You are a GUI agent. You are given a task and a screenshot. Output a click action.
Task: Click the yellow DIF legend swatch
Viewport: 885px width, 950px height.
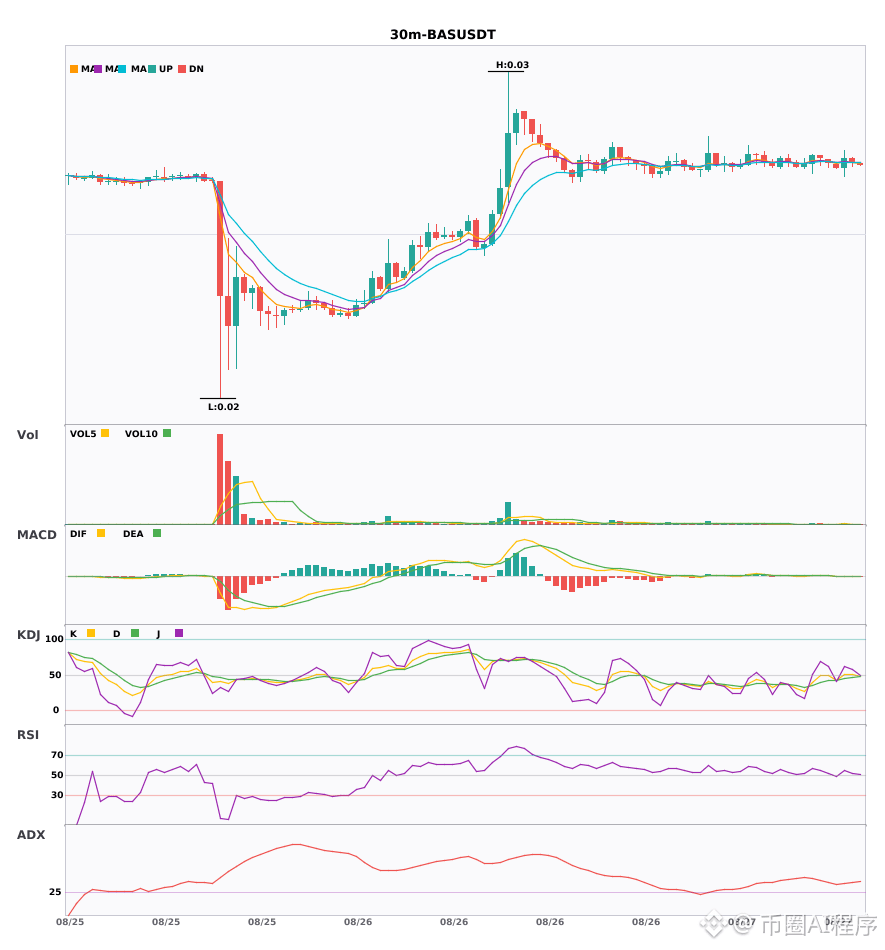pyautogui.click(x=101, y=533)
